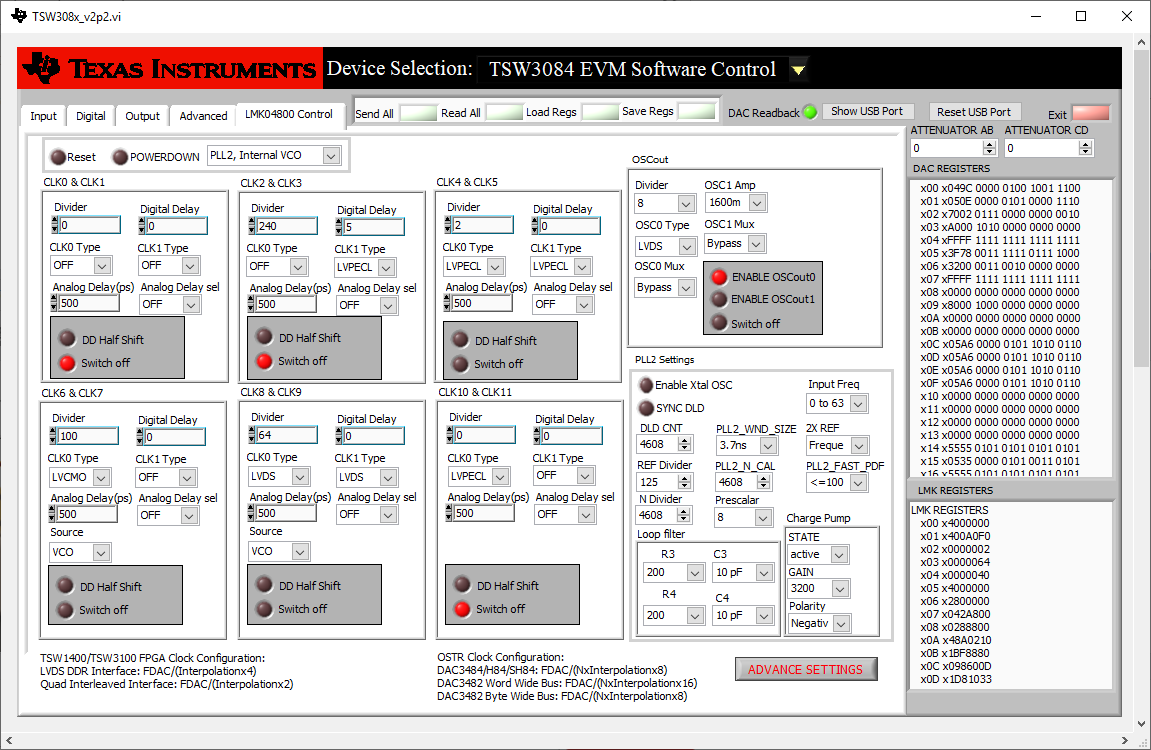Open the OSC0 Type LVDS dropdown
1151x750 pixels.
pos(686,246)
